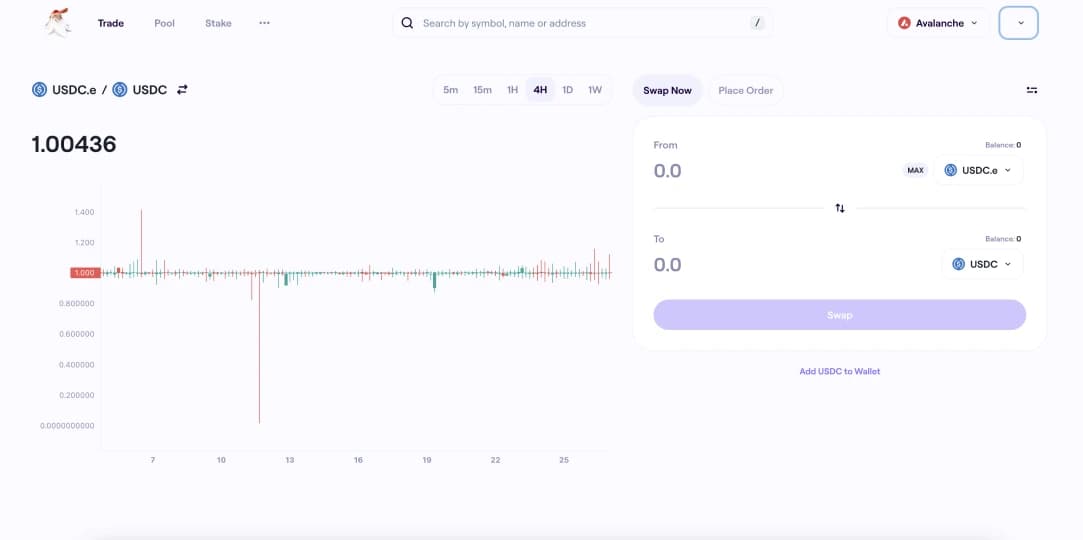Select the 5m chart interval

pos(451,90)
